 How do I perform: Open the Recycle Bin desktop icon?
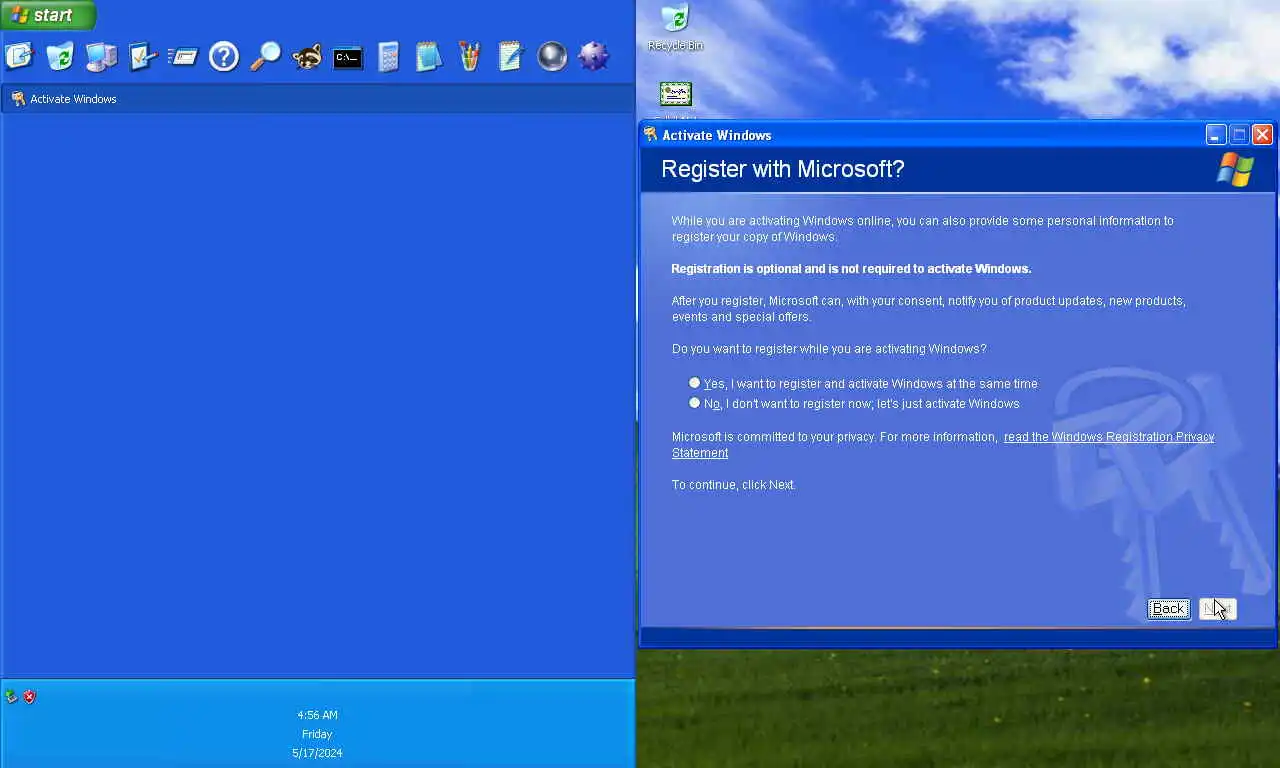[x=675, y=27]
